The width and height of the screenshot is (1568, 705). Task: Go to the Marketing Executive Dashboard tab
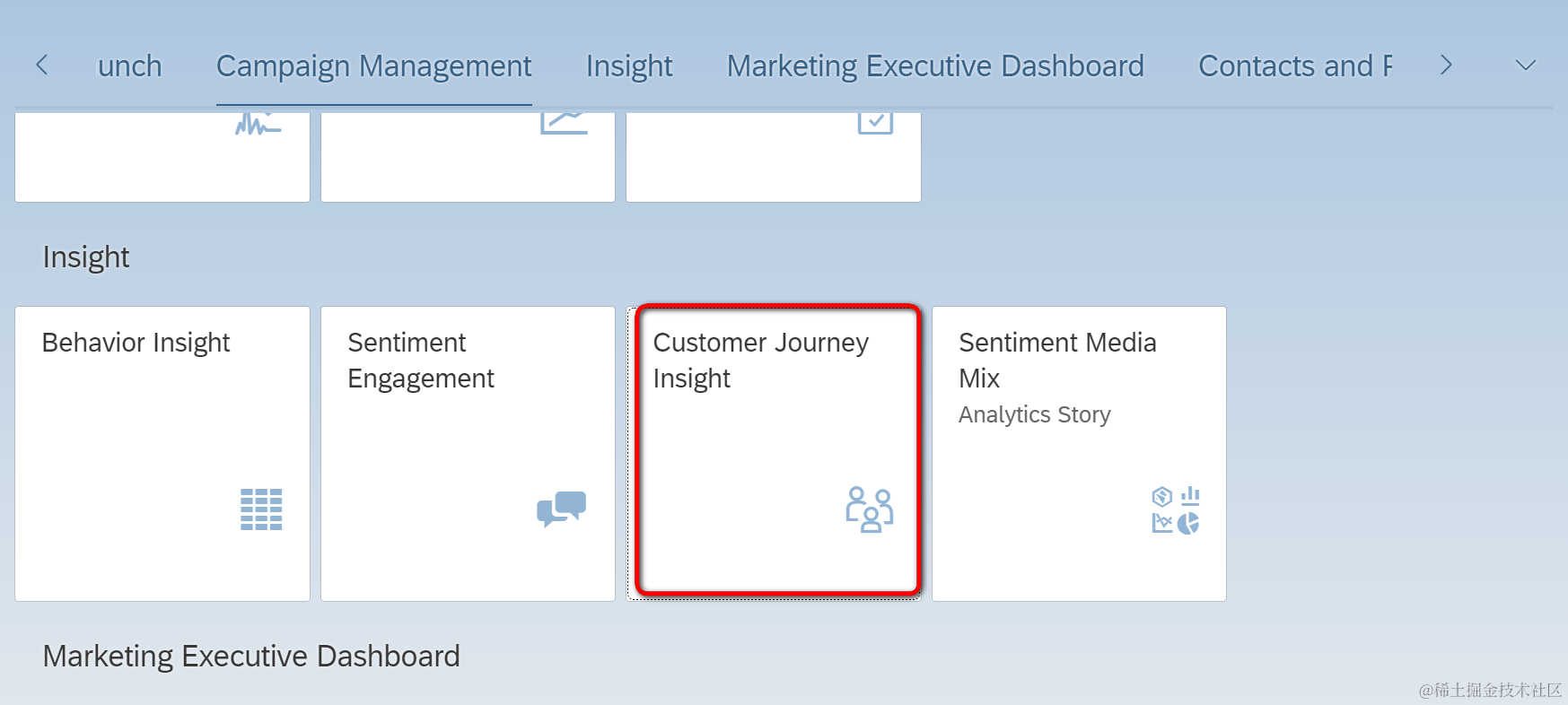935,66
